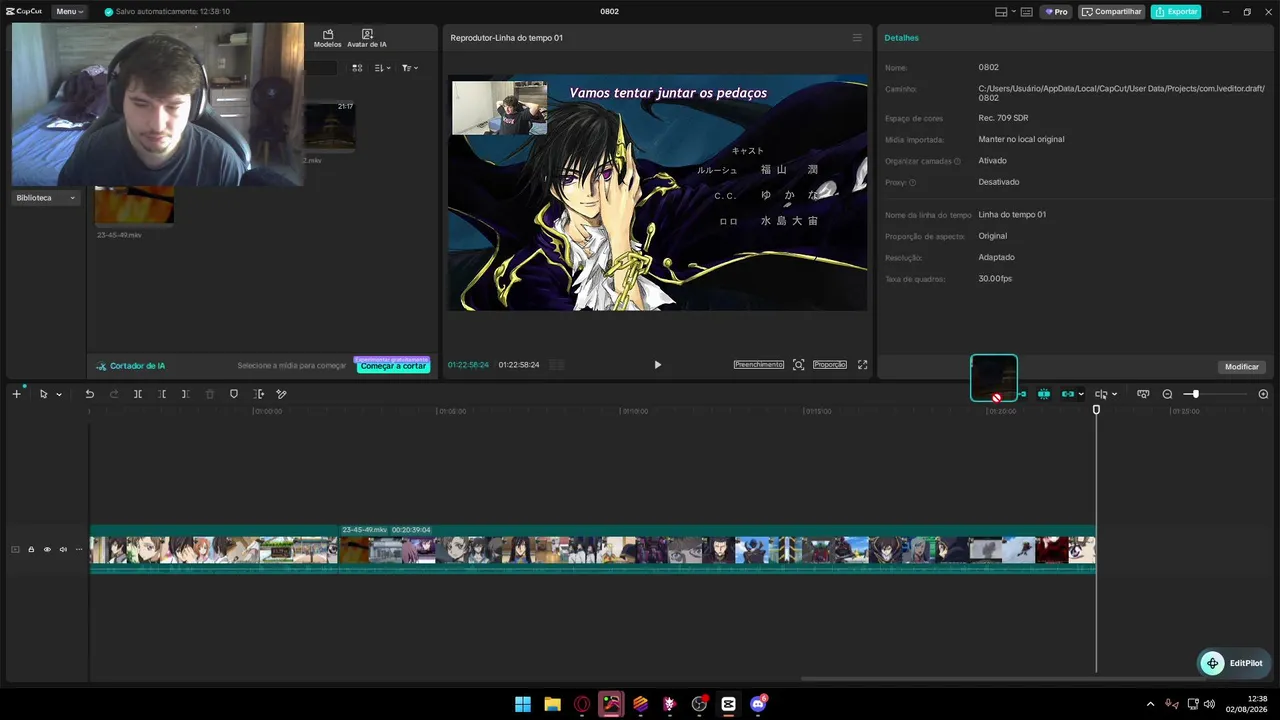The height and width of the screenshot is (720, 1280).
Task: Open the Modelos templates panel
Action: click(x=327, y=38)
